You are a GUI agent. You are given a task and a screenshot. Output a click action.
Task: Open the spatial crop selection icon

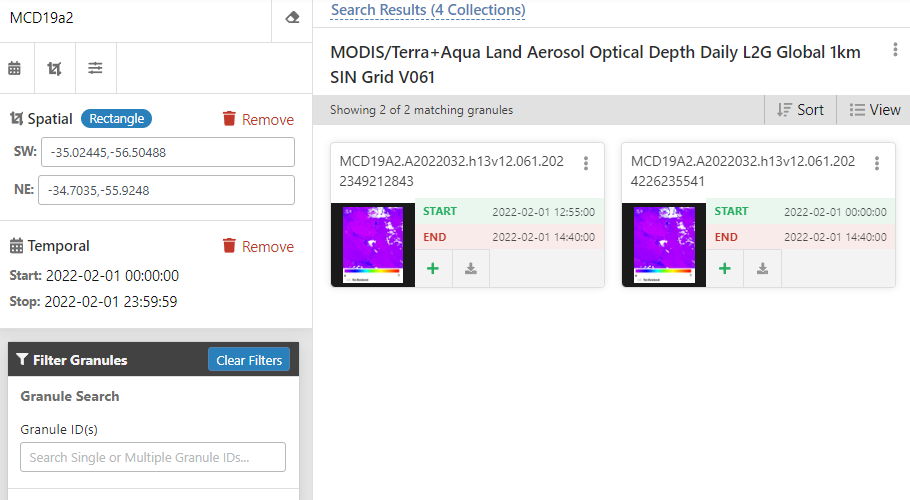coord(55,68)
